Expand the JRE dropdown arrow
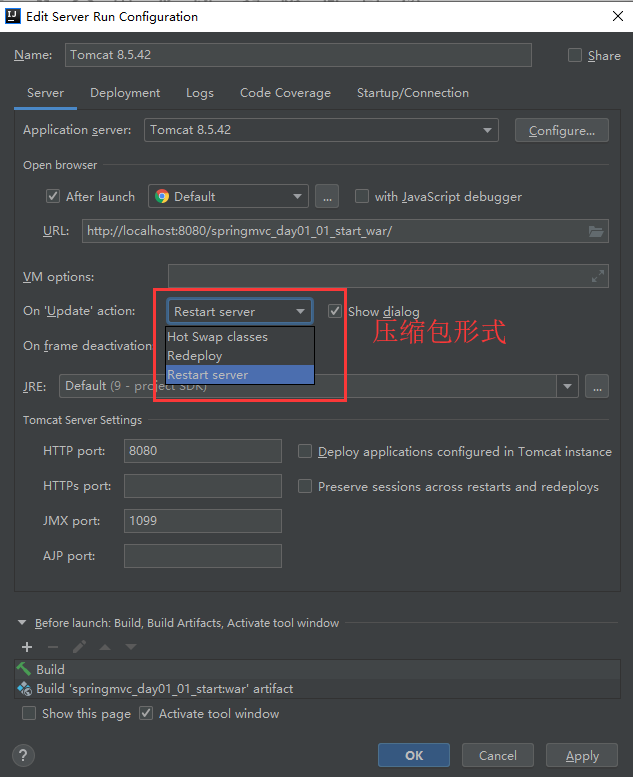633x777 pixels. tap(568, 386)
